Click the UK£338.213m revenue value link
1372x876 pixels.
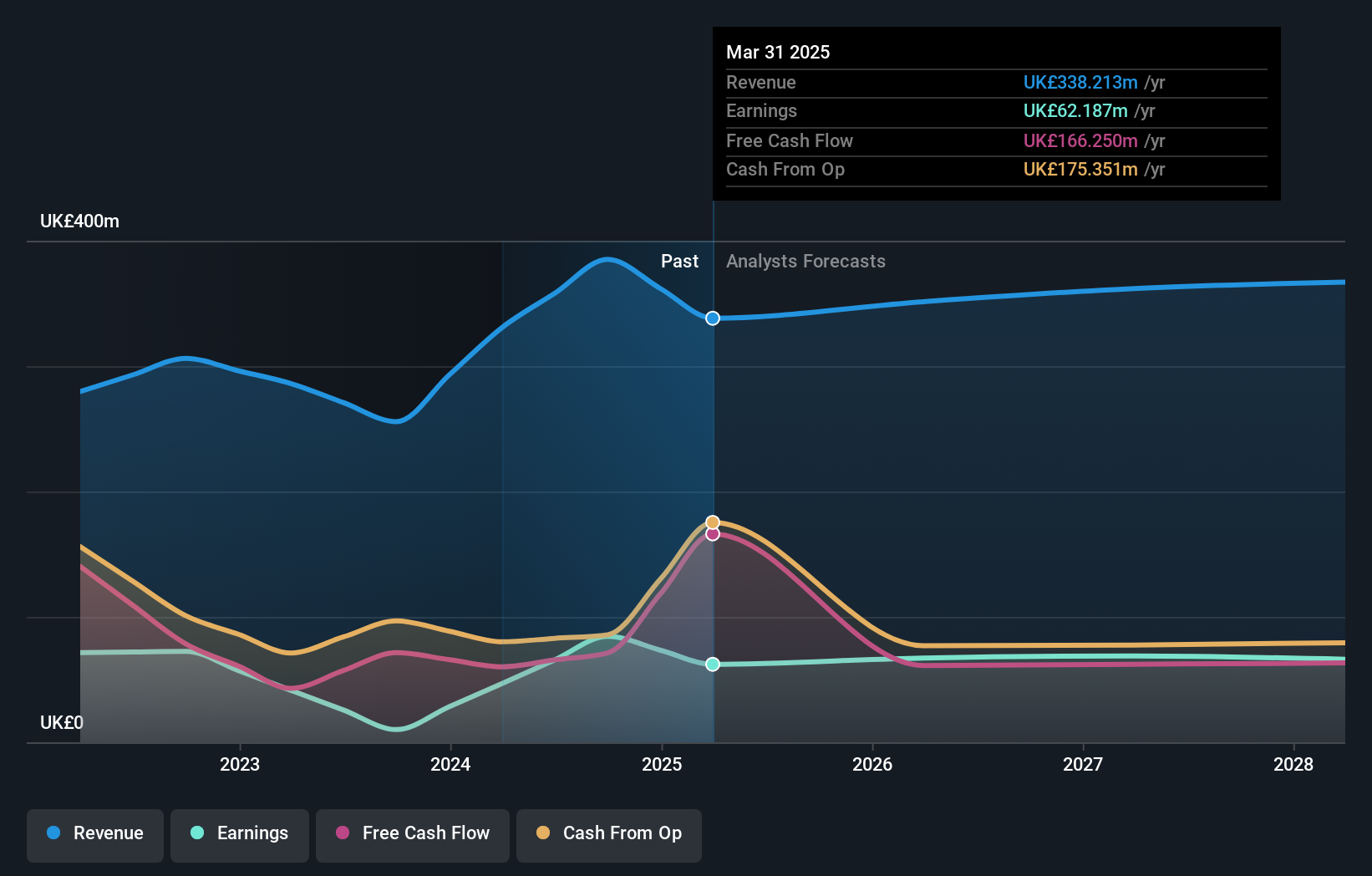pyautogui.click(x=1080, y=82)
